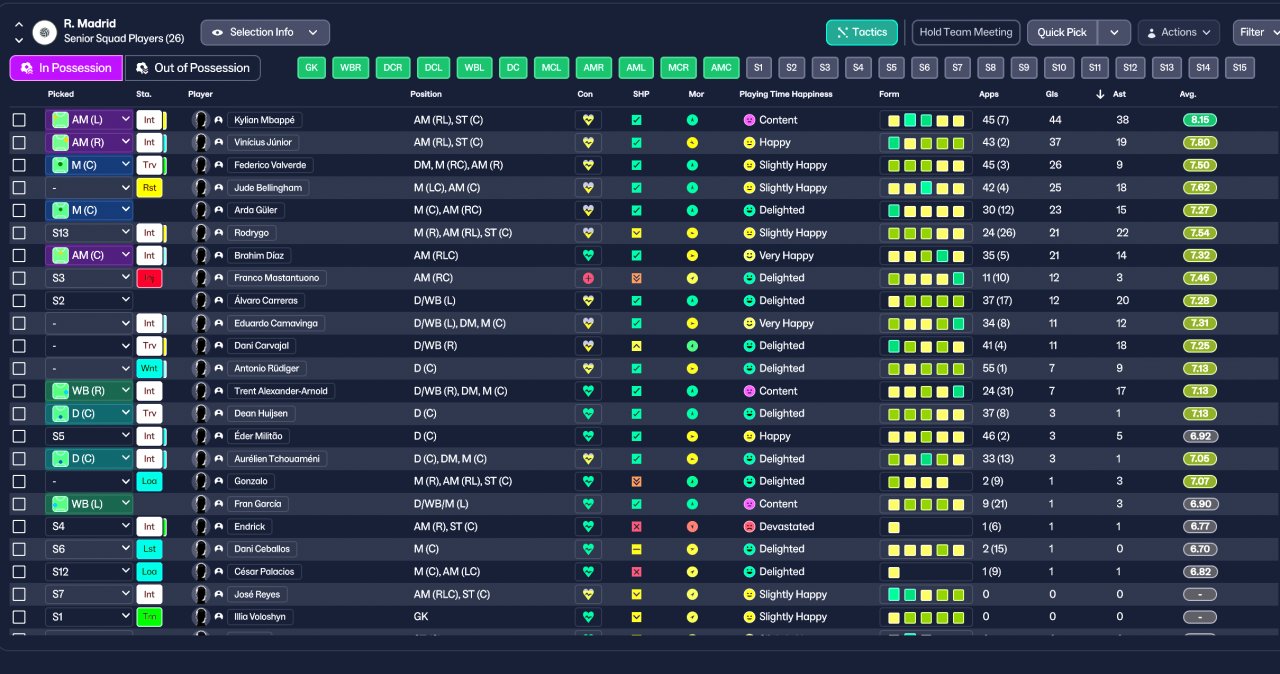
Task: Open the Selection Info dropdown
Action: [x=265, y=32]
